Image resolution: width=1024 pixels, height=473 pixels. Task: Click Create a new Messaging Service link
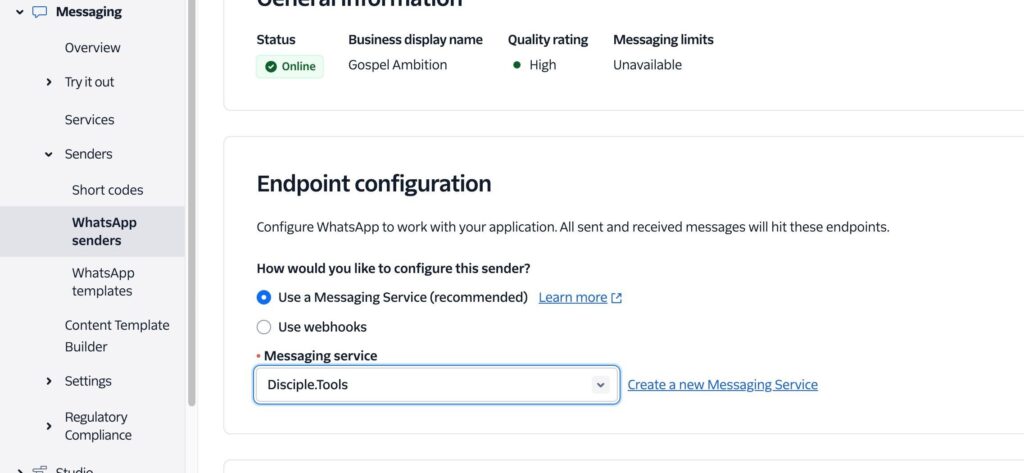(x=722, y=385)
